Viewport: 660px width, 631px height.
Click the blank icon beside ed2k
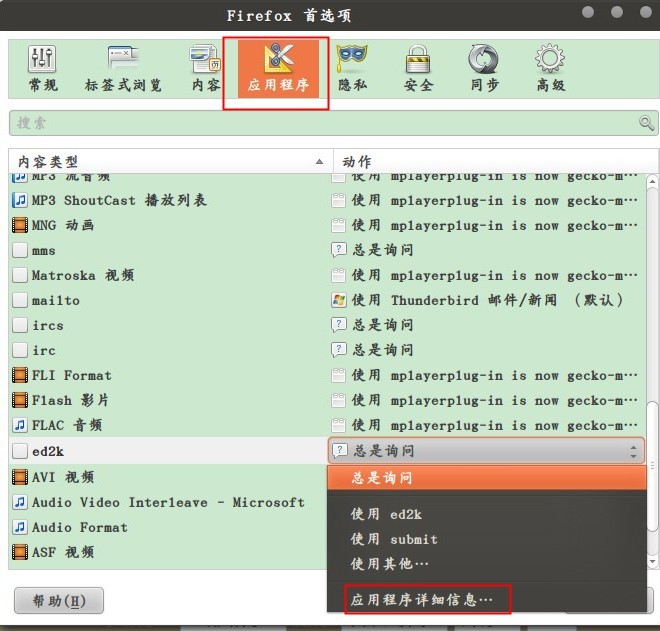point(20,451)
